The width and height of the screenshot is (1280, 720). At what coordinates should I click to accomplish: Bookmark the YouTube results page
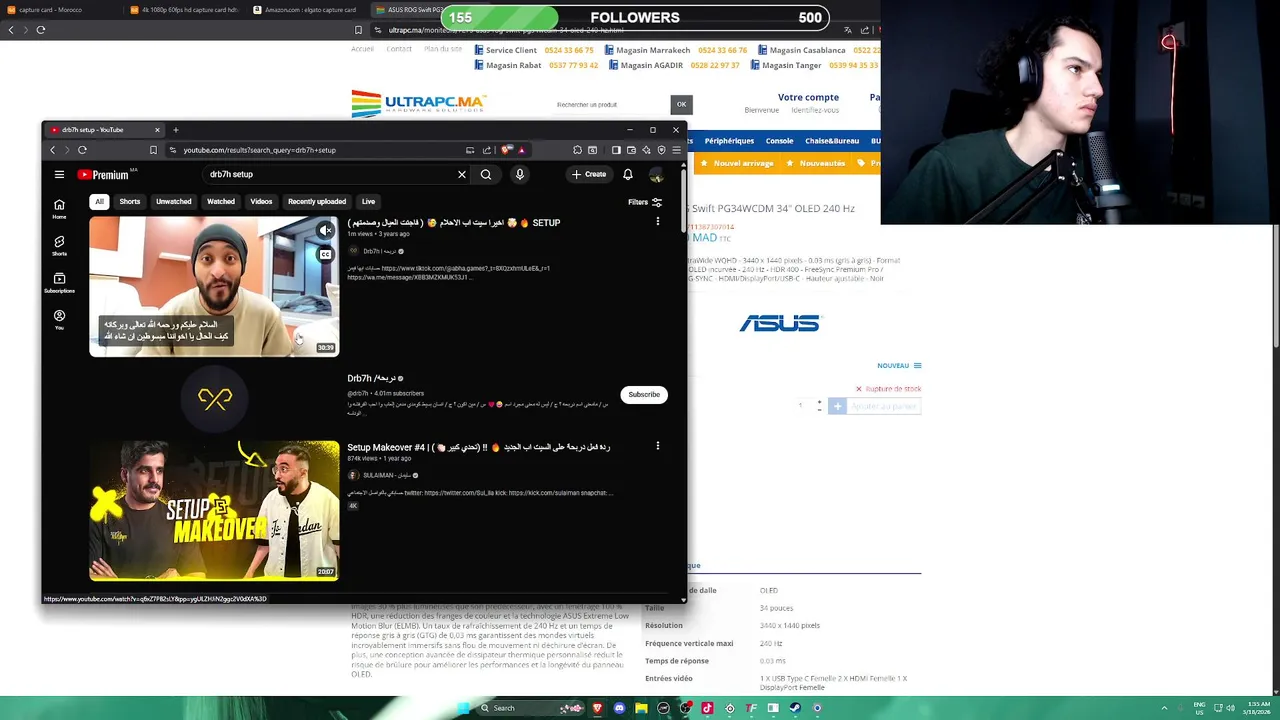coord(153,150)
